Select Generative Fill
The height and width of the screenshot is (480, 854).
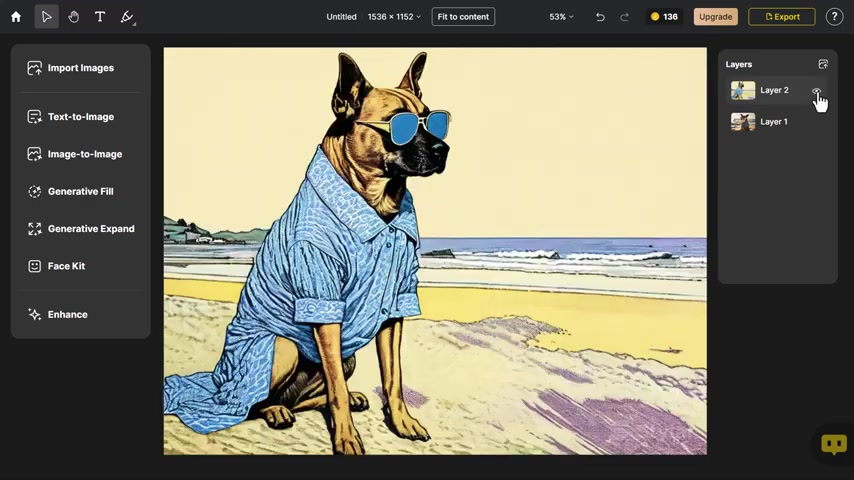coord(81,191)
